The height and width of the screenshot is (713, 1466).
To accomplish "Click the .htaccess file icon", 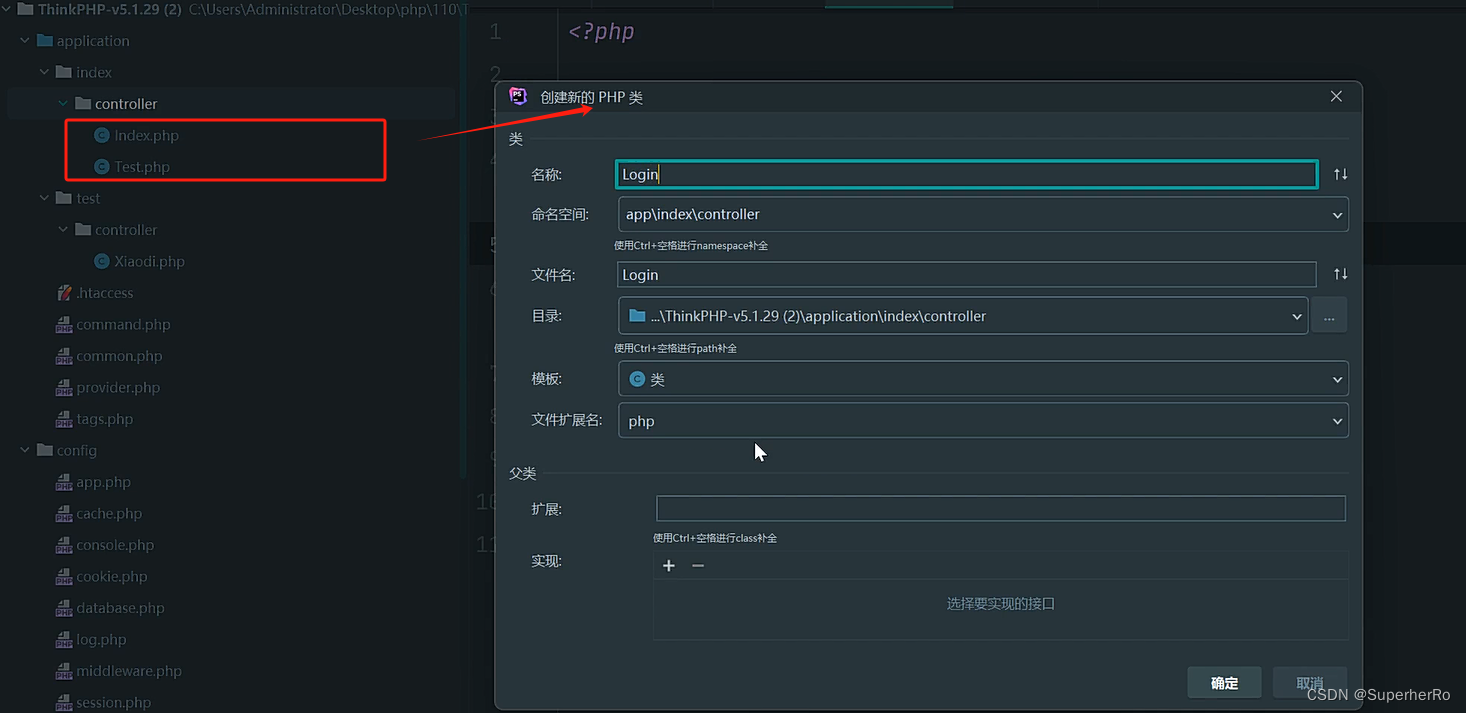I will [x=65, y=293].
